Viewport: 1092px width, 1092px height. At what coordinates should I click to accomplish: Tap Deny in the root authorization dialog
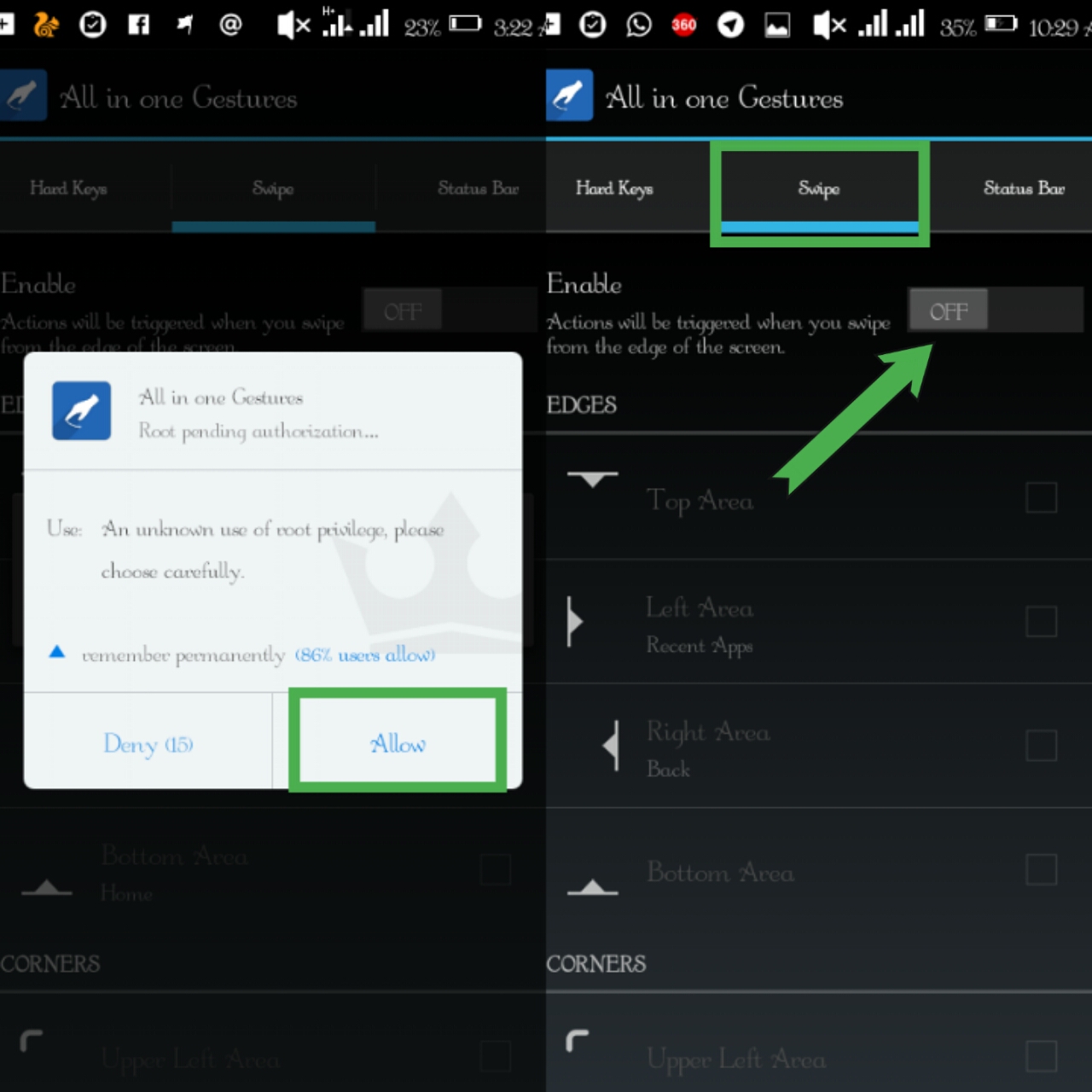[148, 742]
